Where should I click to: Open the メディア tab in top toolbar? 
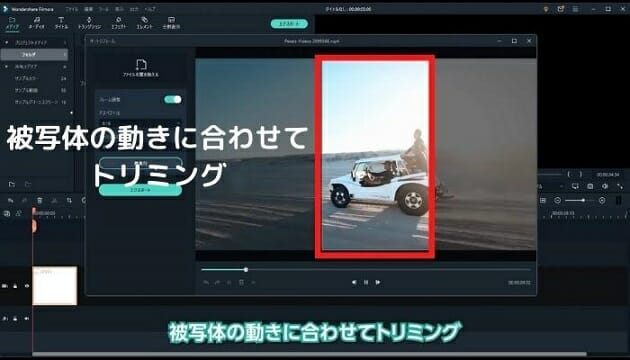coord(12,23)
